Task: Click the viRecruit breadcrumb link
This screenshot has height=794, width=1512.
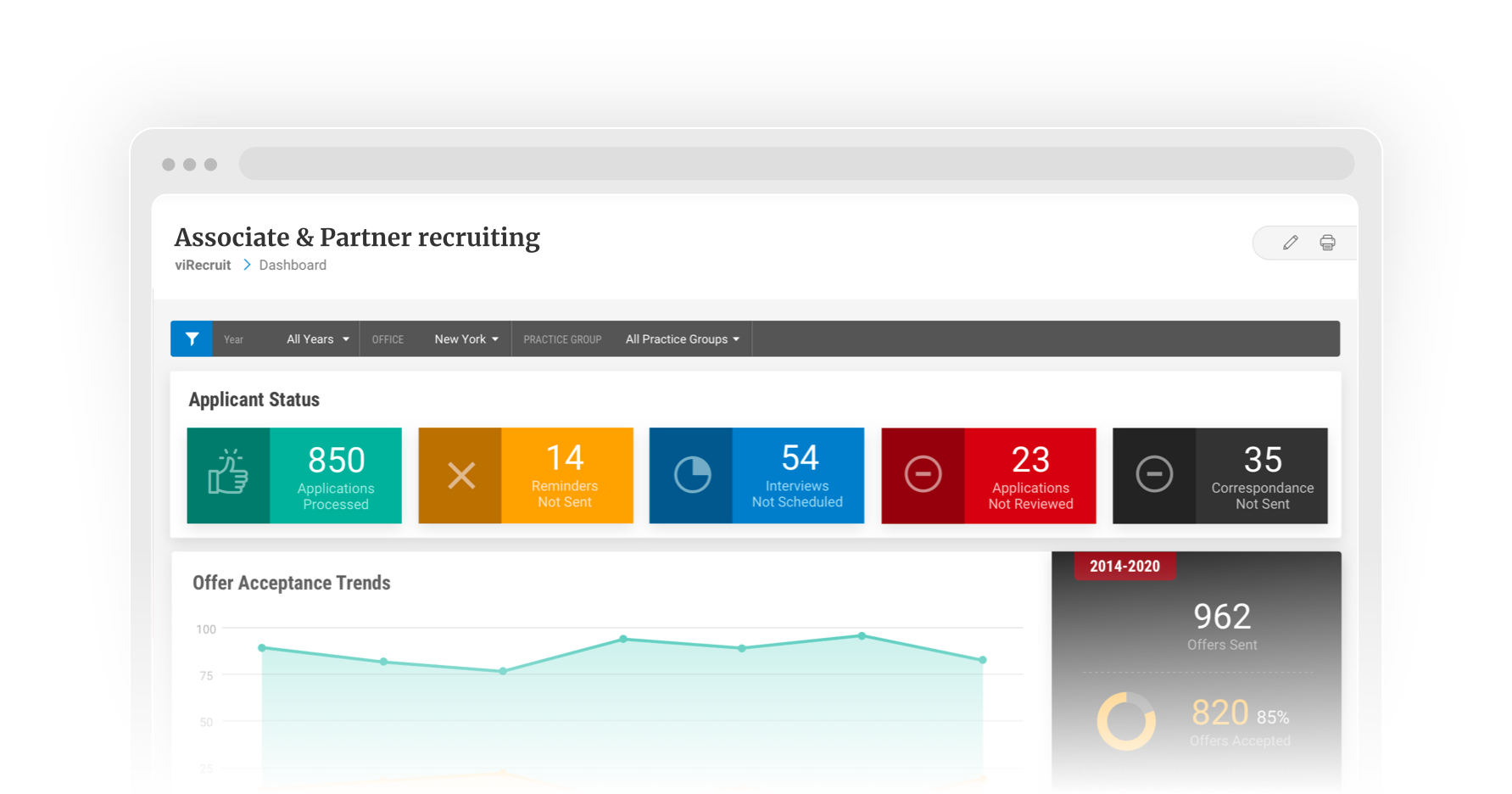Action: point(203,266)
